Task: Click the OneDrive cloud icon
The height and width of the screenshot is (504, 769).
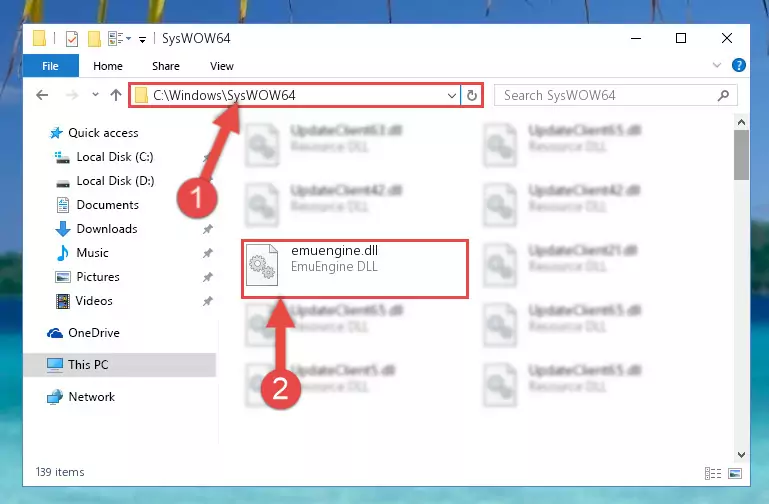Action: pyautogui.click(x=55, y=333)
